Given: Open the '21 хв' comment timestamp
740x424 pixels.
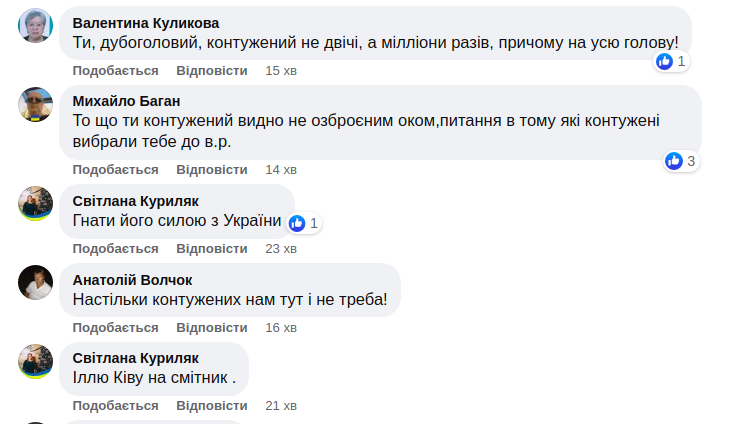Looking at the screenshot, I should 281,406.
